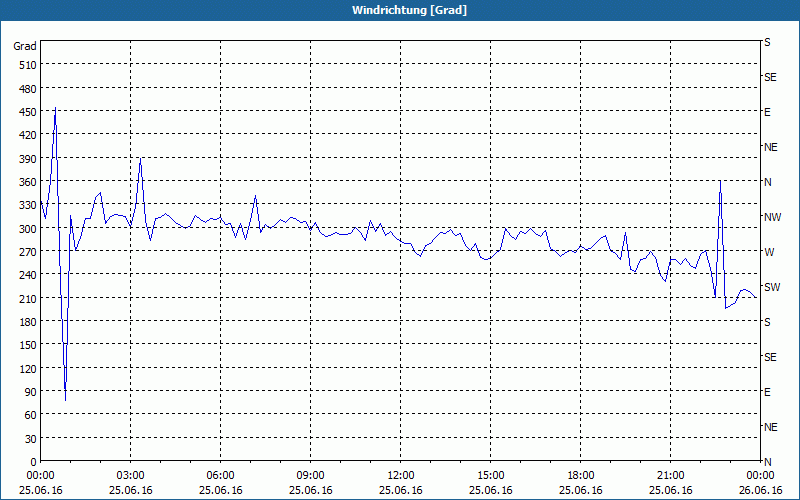Select the 210 degree axis label
This screenshot has width=800, height=500.
[29, 298]
